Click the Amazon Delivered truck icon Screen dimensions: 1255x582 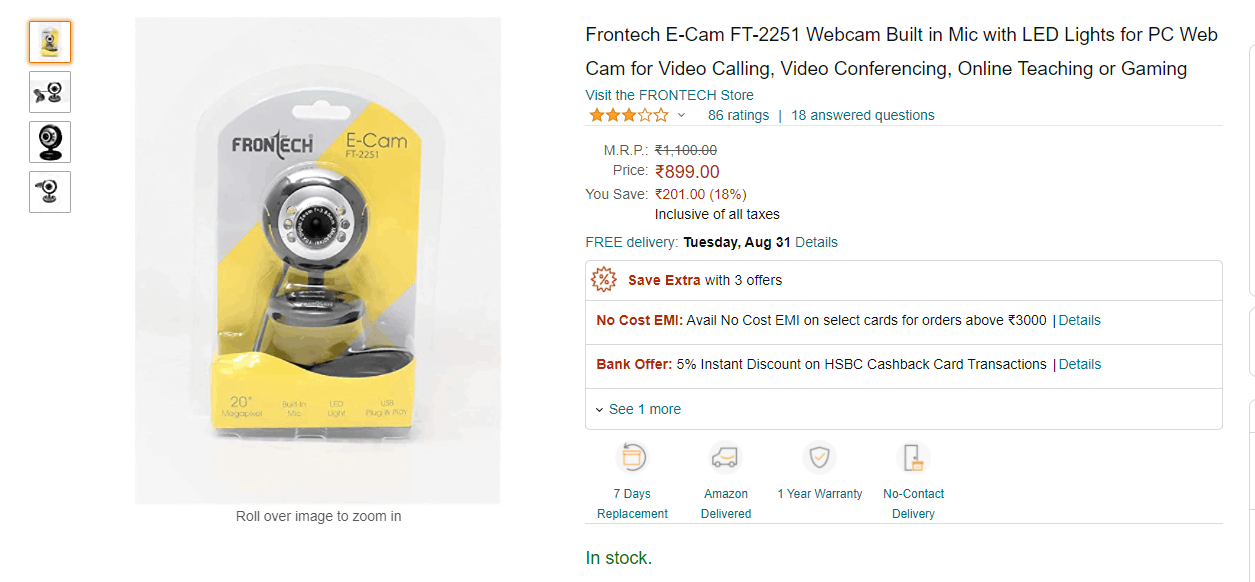point(725,458)
